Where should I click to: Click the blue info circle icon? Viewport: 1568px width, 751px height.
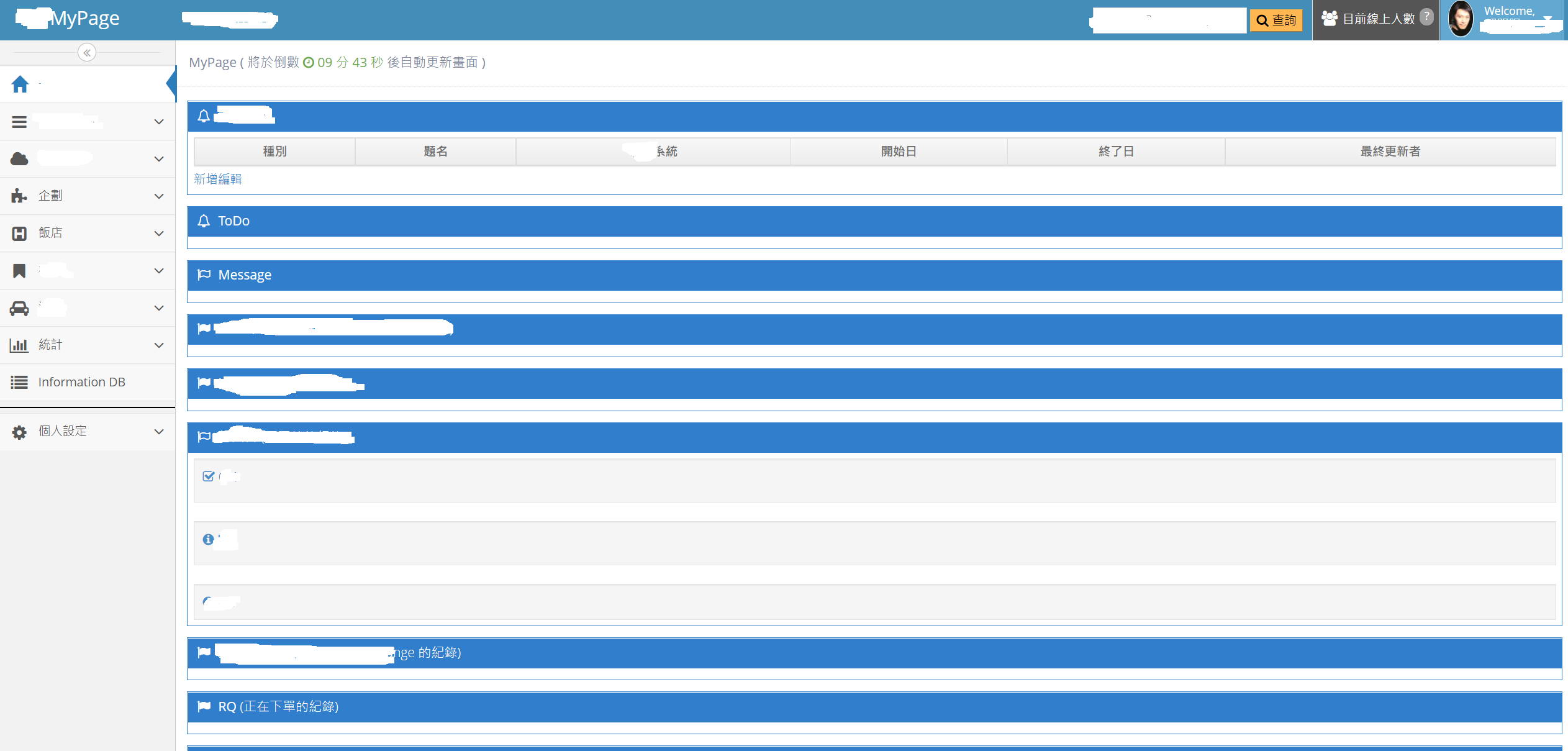point(209,539)
